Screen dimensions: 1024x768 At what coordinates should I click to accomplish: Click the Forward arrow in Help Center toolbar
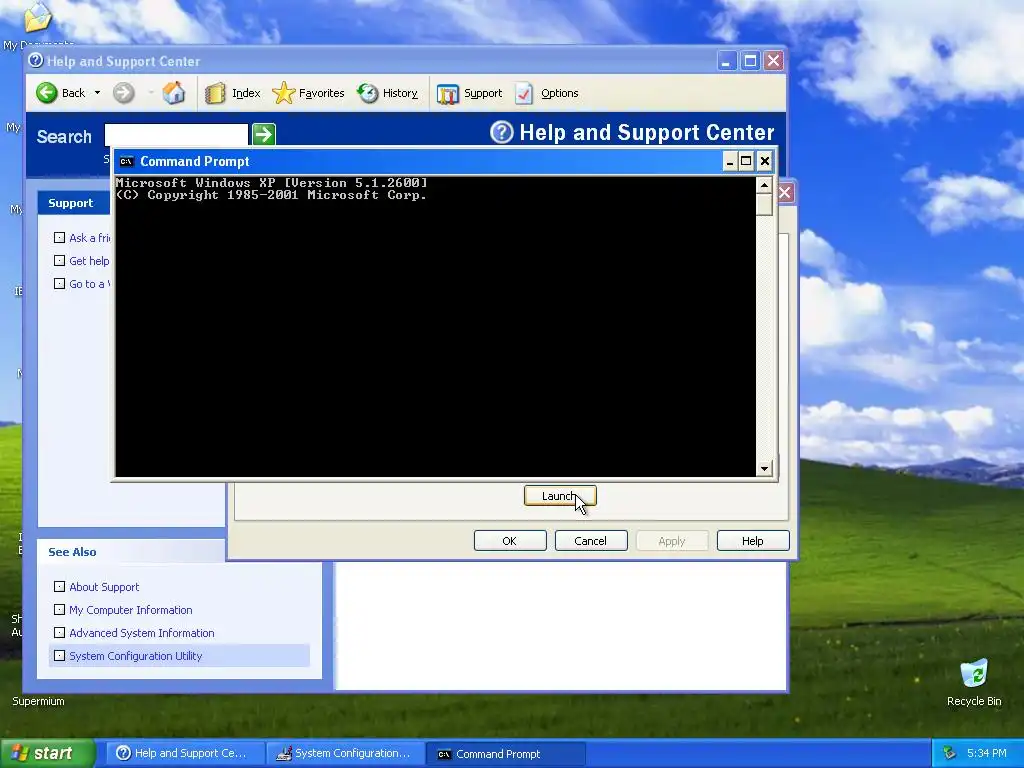pyautogui.click(x=123, y=93)
